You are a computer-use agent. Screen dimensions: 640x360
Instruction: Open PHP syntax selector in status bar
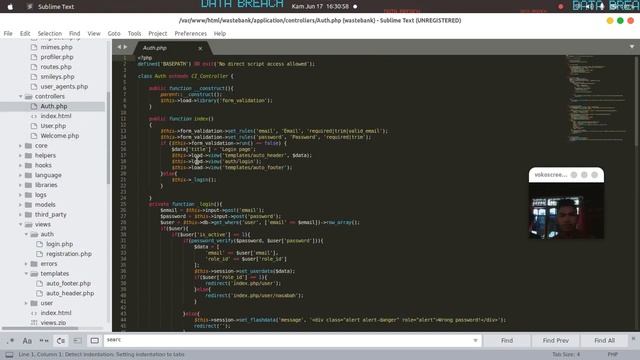(612, 354)
